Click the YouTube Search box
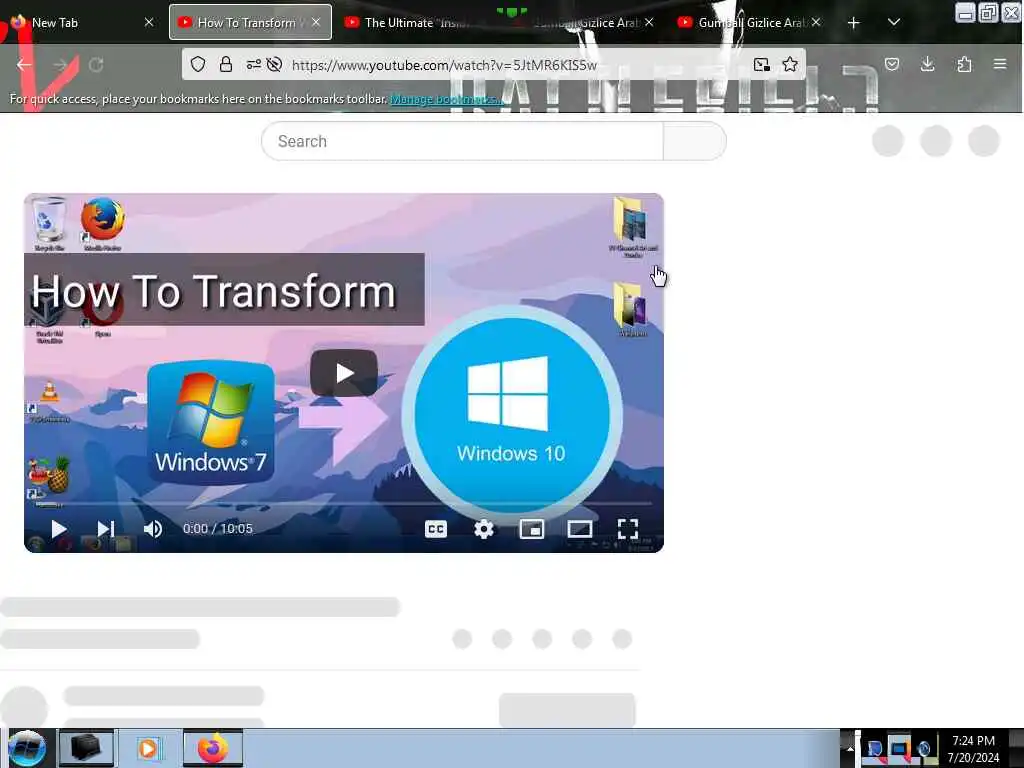This screenshot has height=768, width=1024. point(462,141)
